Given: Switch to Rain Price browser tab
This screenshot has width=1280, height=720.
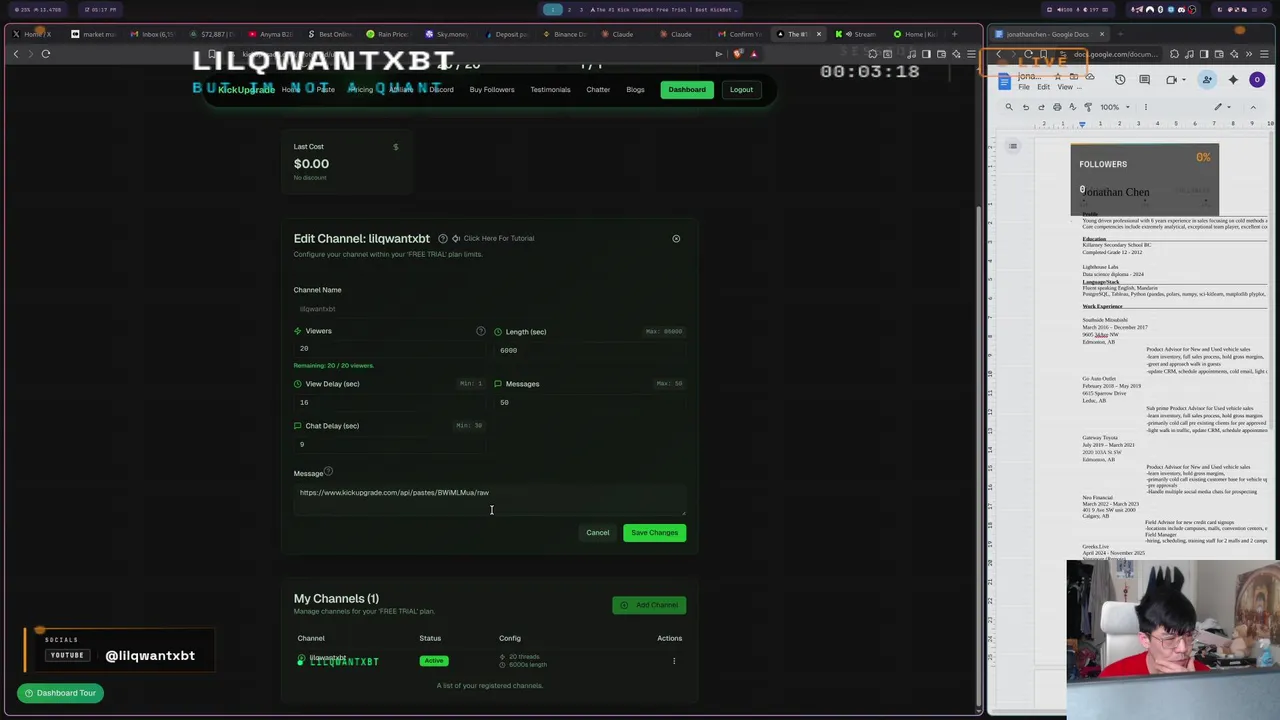Looking at the screenshot, I should point(388,34).
